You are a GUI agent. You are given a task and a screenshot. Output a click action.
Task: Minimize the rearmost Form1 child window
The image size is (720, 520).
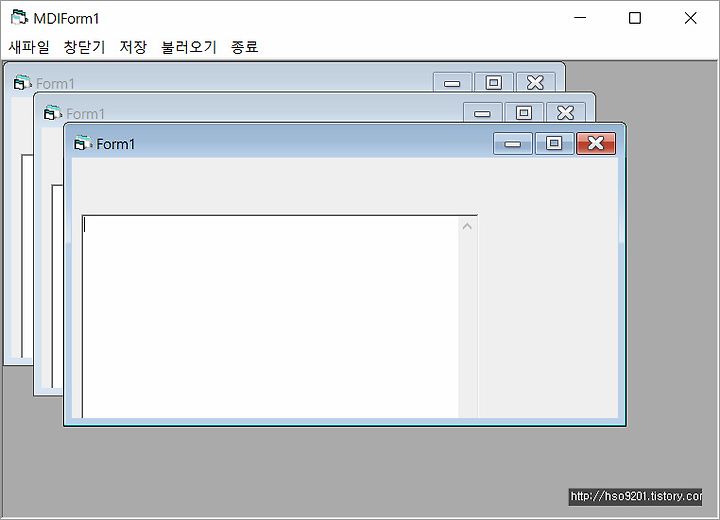click(452, 82)
